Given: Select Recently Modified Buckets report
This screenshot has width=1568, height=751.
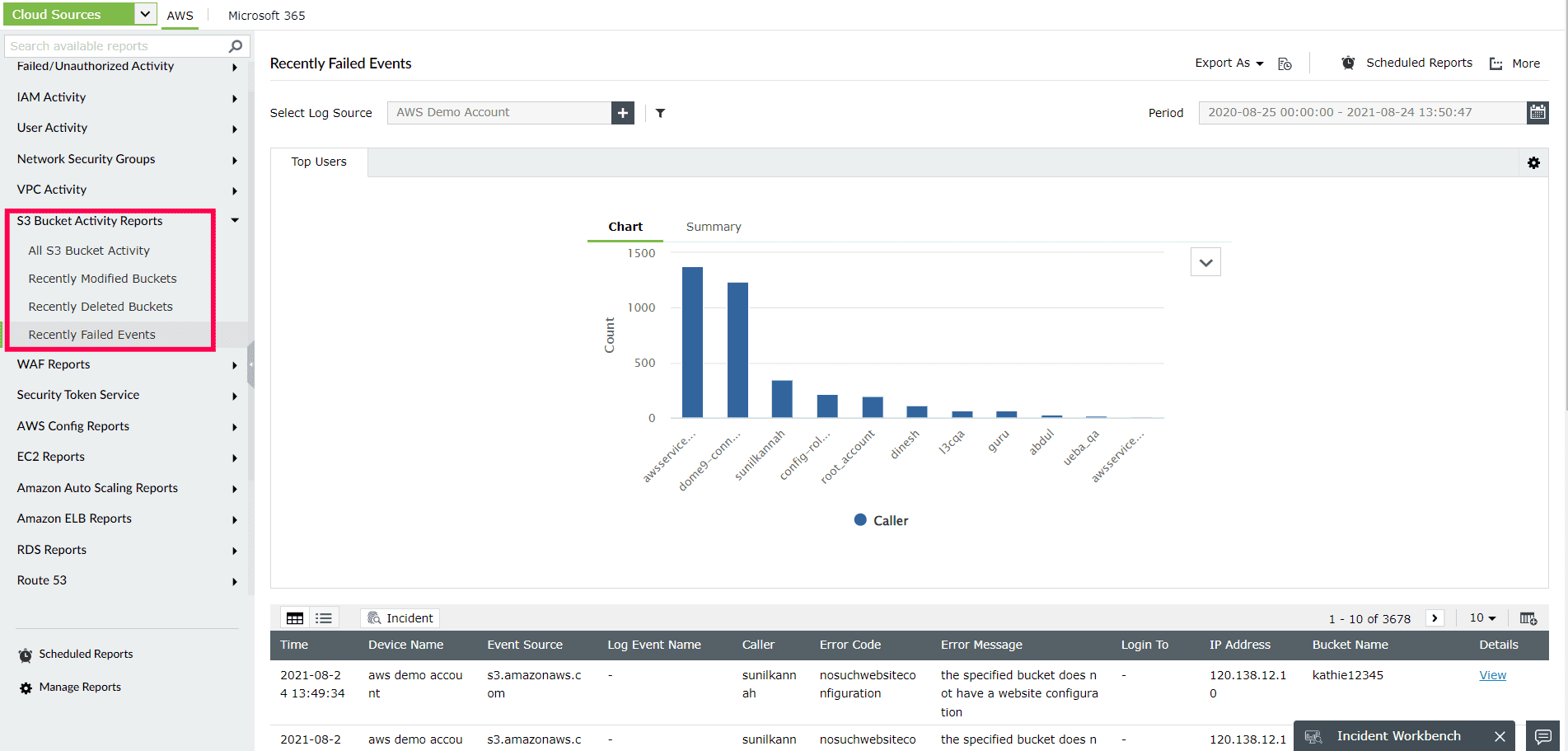Looking at the screenshot, I should pyautogui.click(x=102, y=278).
